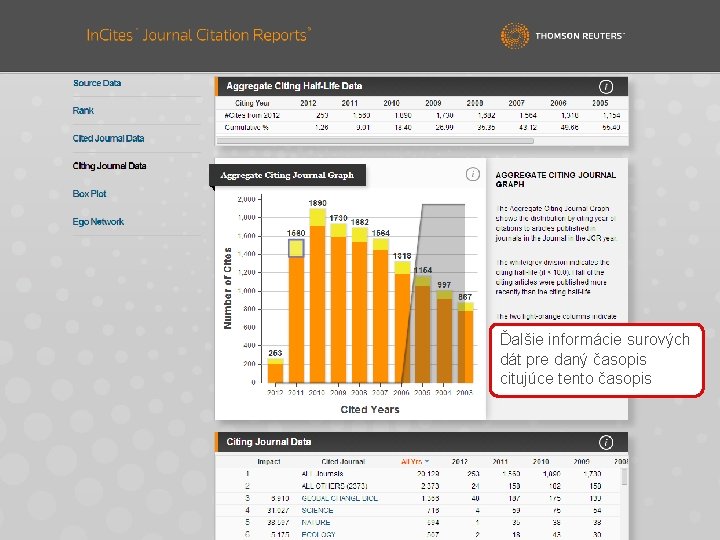Screen dimensions: 720x540
Task: Click the AGGREGATE CITING JOURNAL GRAPH description heading
Action: [556, 180]
